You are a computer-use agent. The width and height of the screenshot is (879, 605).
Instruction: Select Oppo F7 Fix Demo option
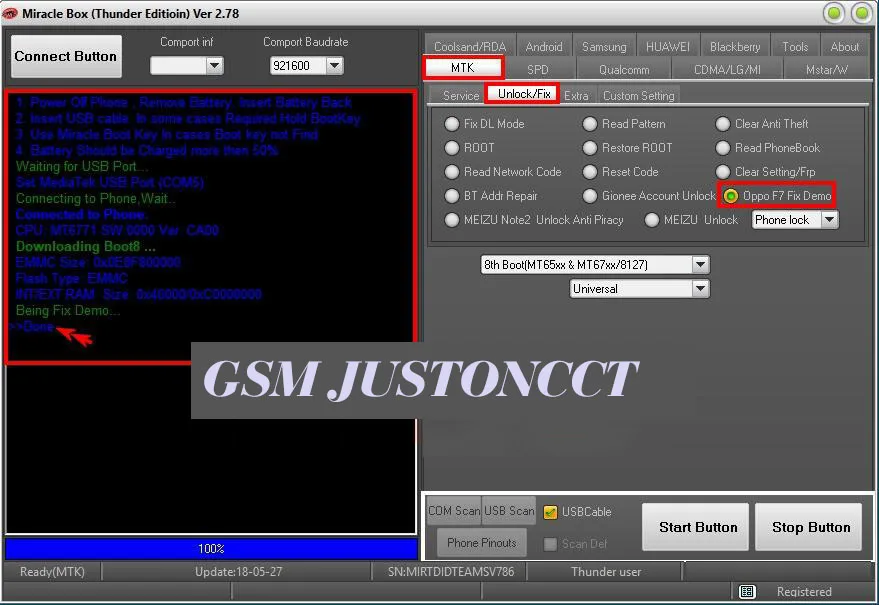click(730, 196)
